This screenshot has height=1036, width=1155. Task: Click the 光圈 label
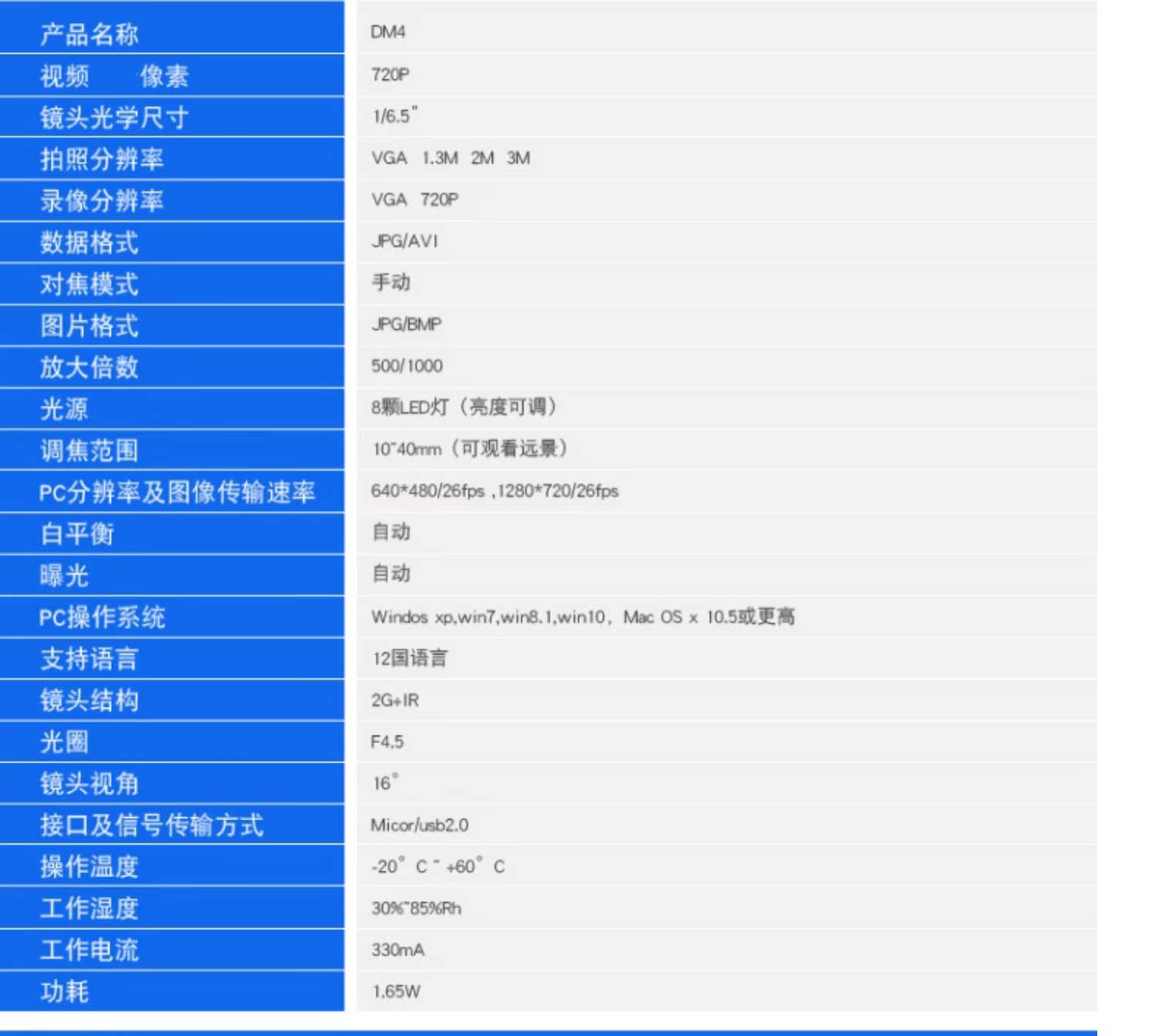coord(64,742)
